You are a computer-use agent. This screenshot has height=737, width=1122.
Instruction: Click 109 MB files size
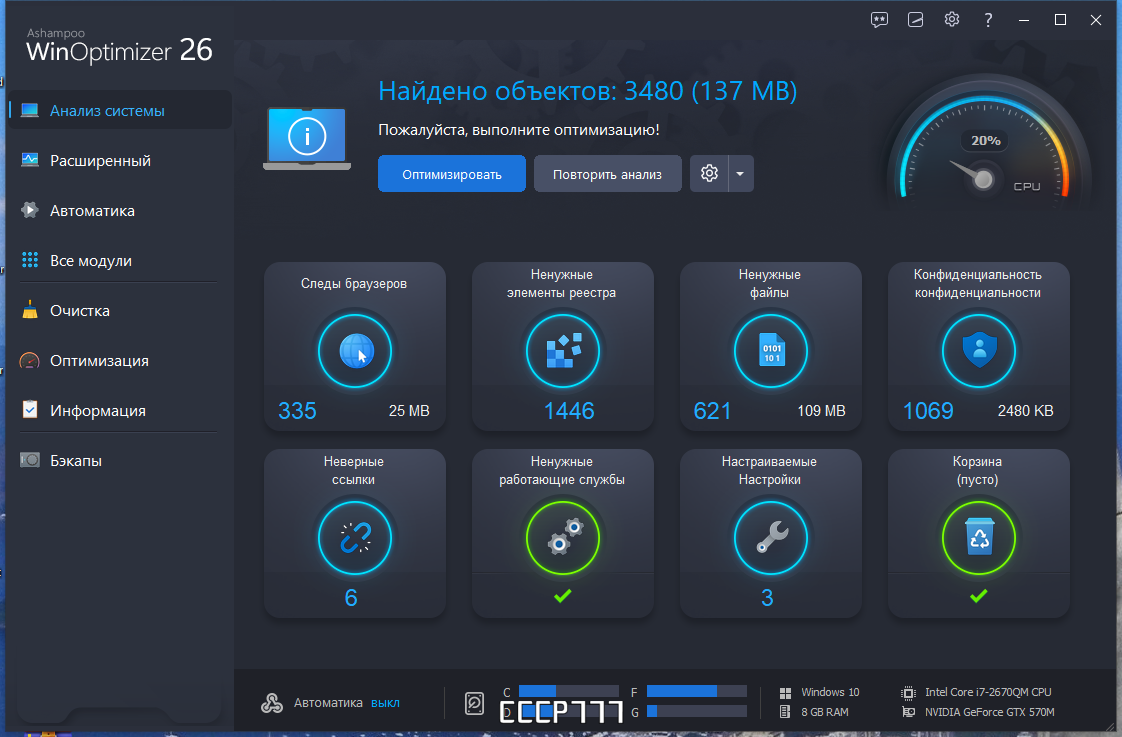pos(821,411)
